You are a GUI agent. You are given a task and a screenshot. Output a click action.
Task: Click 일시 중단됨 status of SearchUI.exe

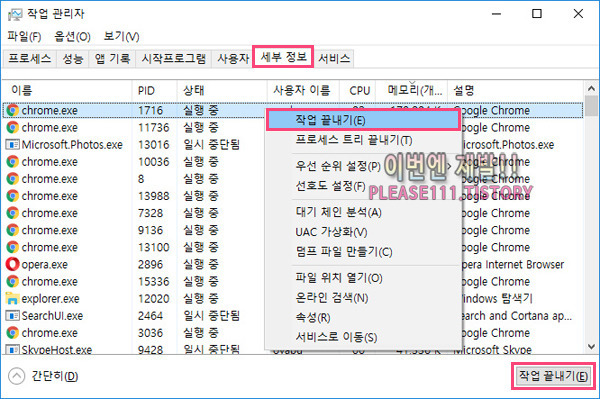[211, 316]
